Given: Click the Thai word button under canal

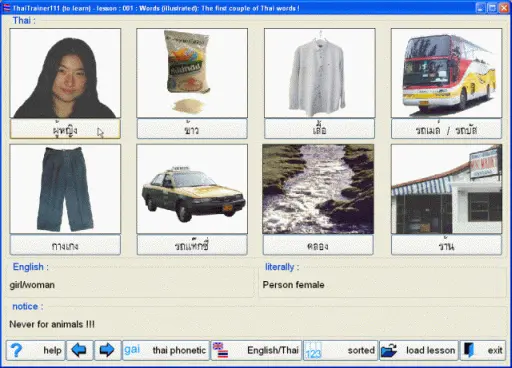Looking at the screenshot, I should (318, 245).
